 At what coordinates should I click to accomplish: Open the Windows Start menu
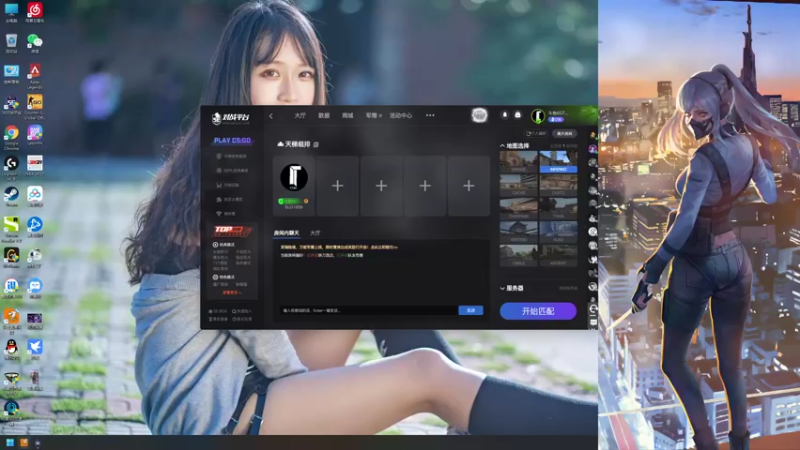click(10, 442)
